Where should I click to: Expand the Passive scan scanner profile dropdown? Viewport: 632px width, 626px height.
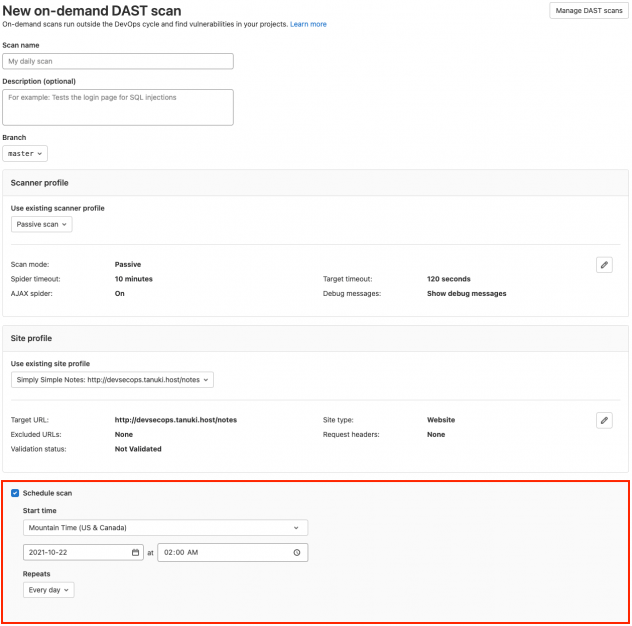42,225
